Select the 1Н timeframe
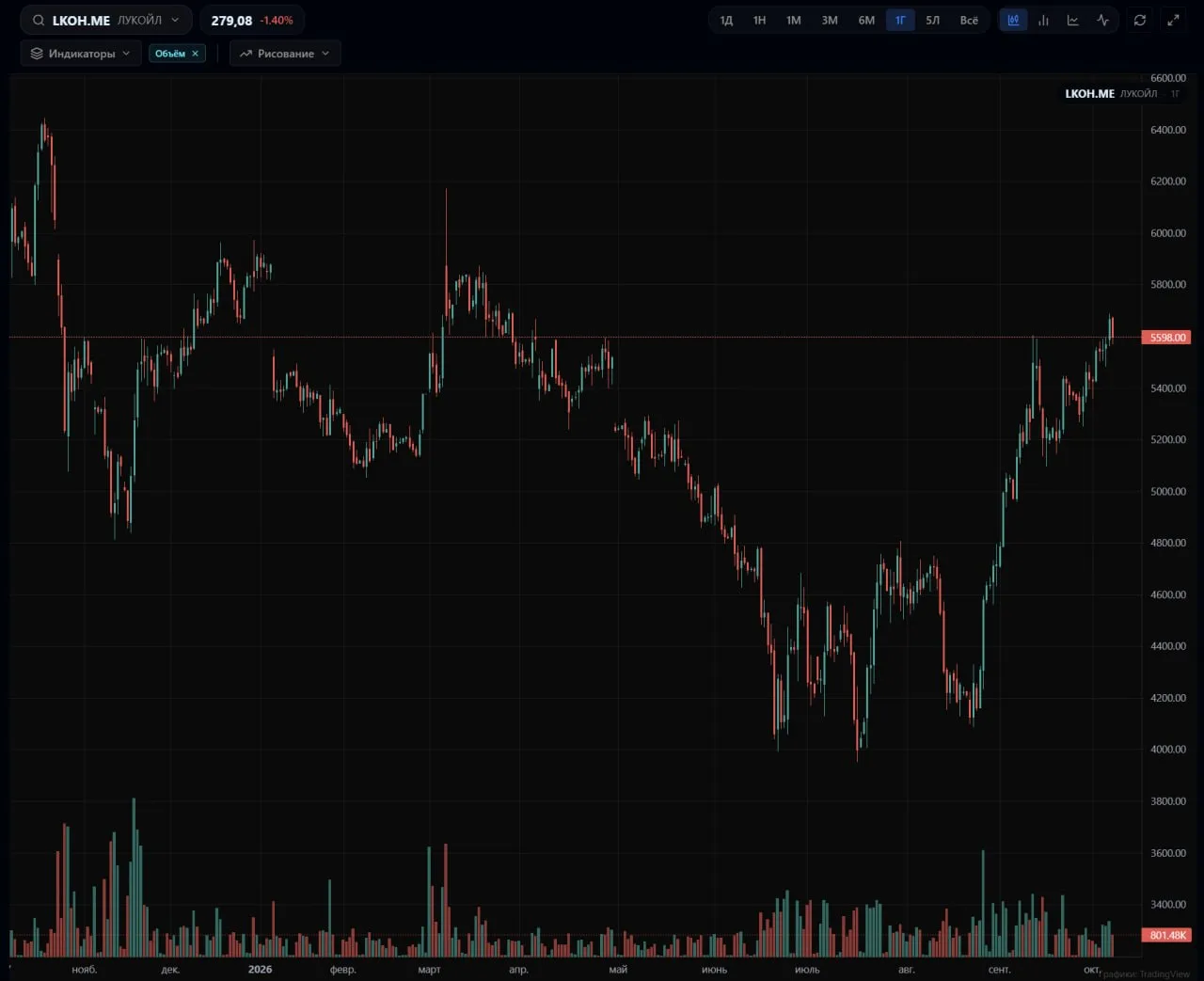Viewport: 1204px width, 981px height. 759,20
